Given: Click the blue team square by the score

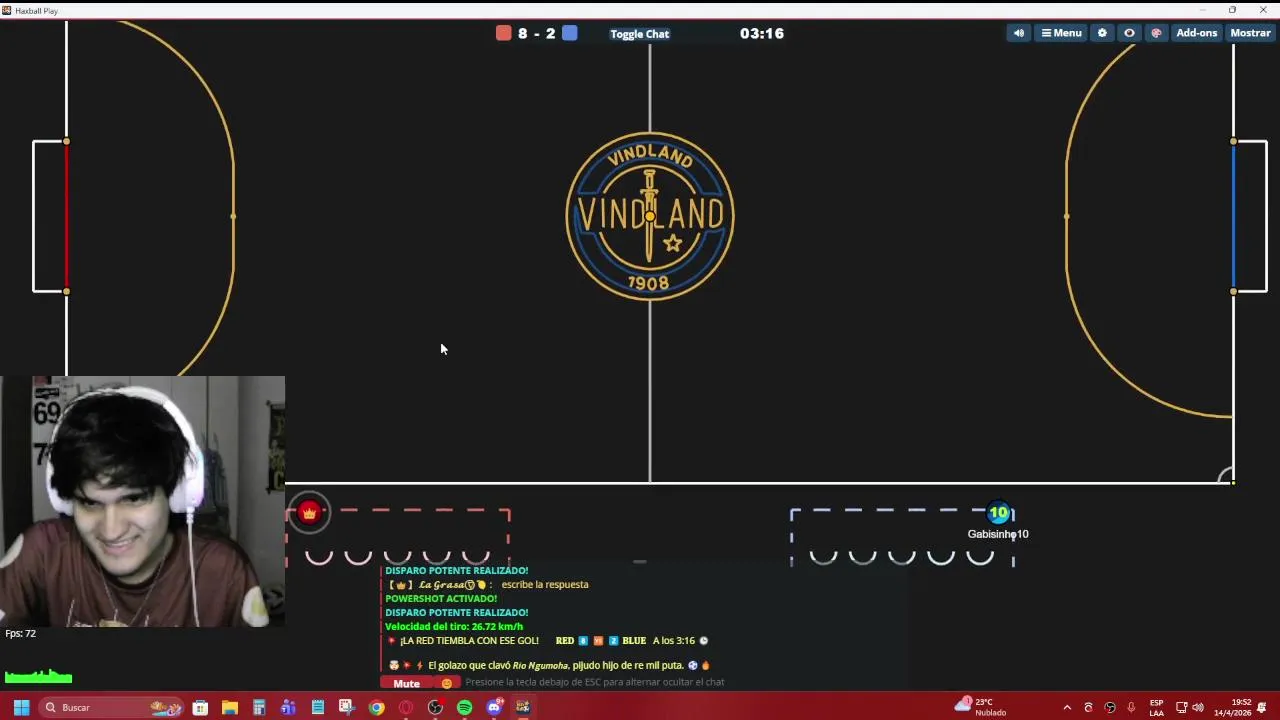Looking at the screenshot, I should 569,33.
